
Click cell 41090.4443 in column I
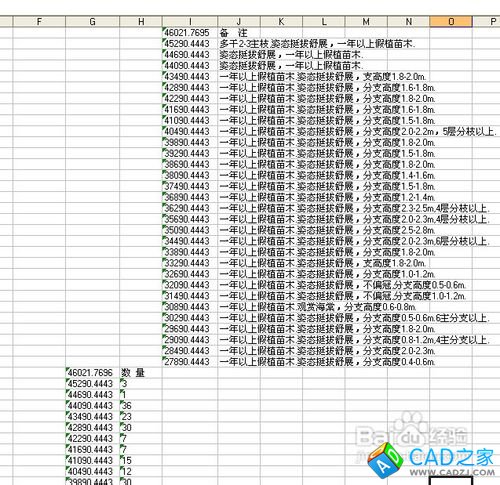[x=190, y=121]
